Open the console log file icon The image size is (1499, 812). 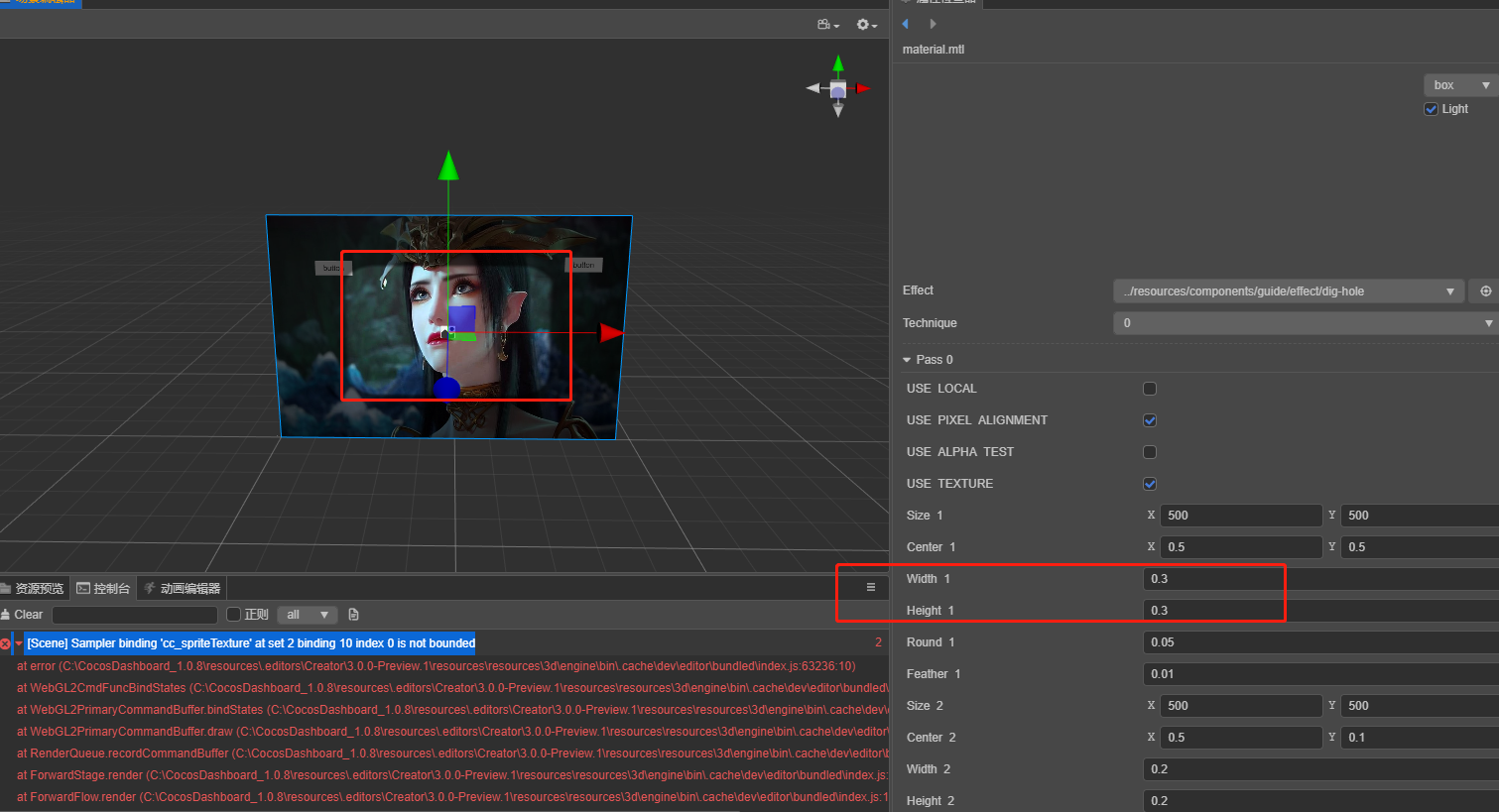click(x=353, y=615)
